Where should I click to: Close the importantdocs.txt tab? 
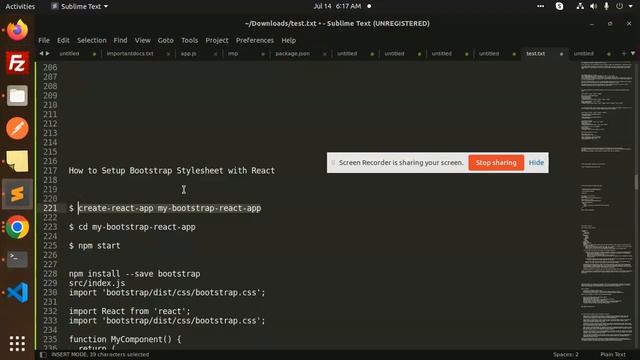(x=168, y=54)
